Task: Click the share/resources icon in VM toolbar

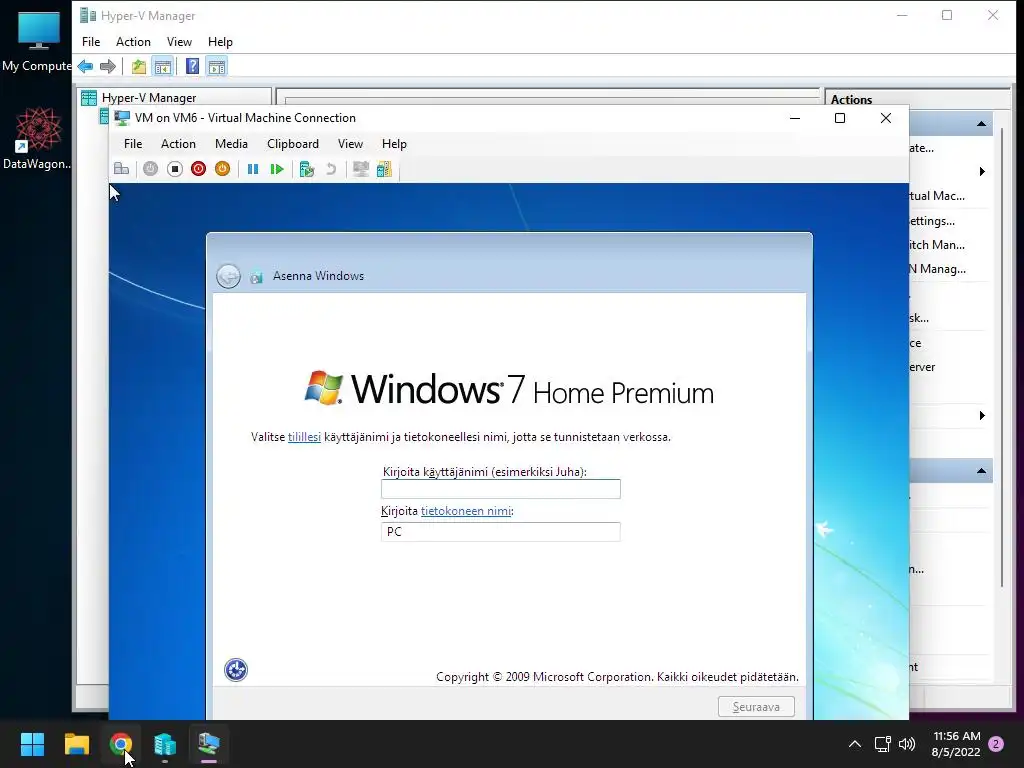Action: (x=384, y=169)
